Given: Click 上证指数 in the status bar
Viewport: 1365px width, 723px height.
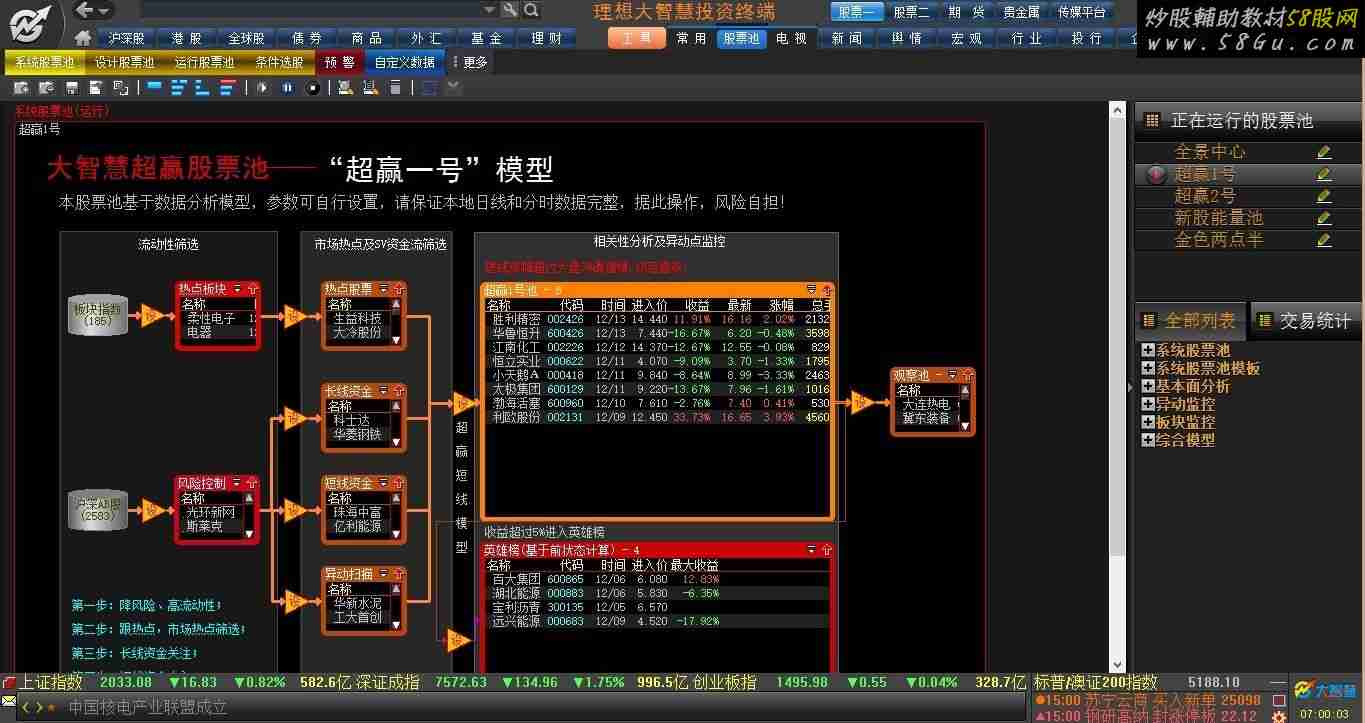Looking at the screenshot, I should (51, 682).
